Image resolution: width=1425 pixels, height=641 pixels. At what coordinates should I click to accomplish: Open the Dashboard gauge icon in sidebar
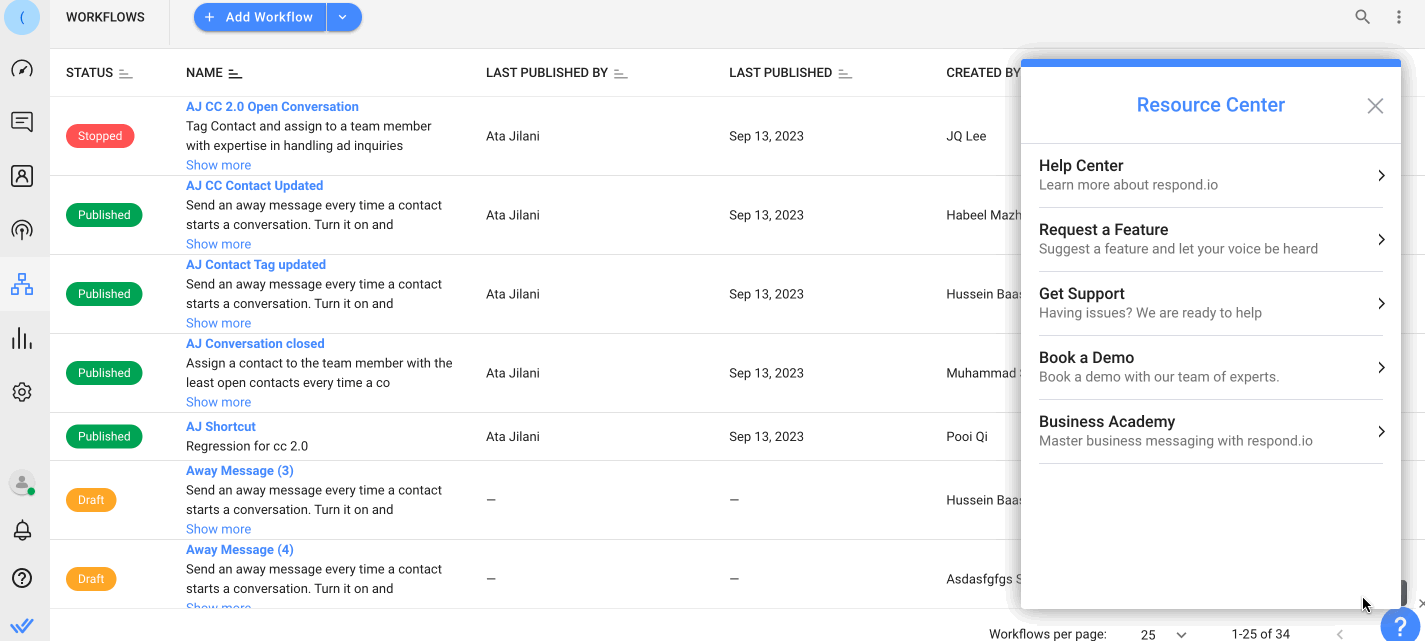tap(22, 69)
